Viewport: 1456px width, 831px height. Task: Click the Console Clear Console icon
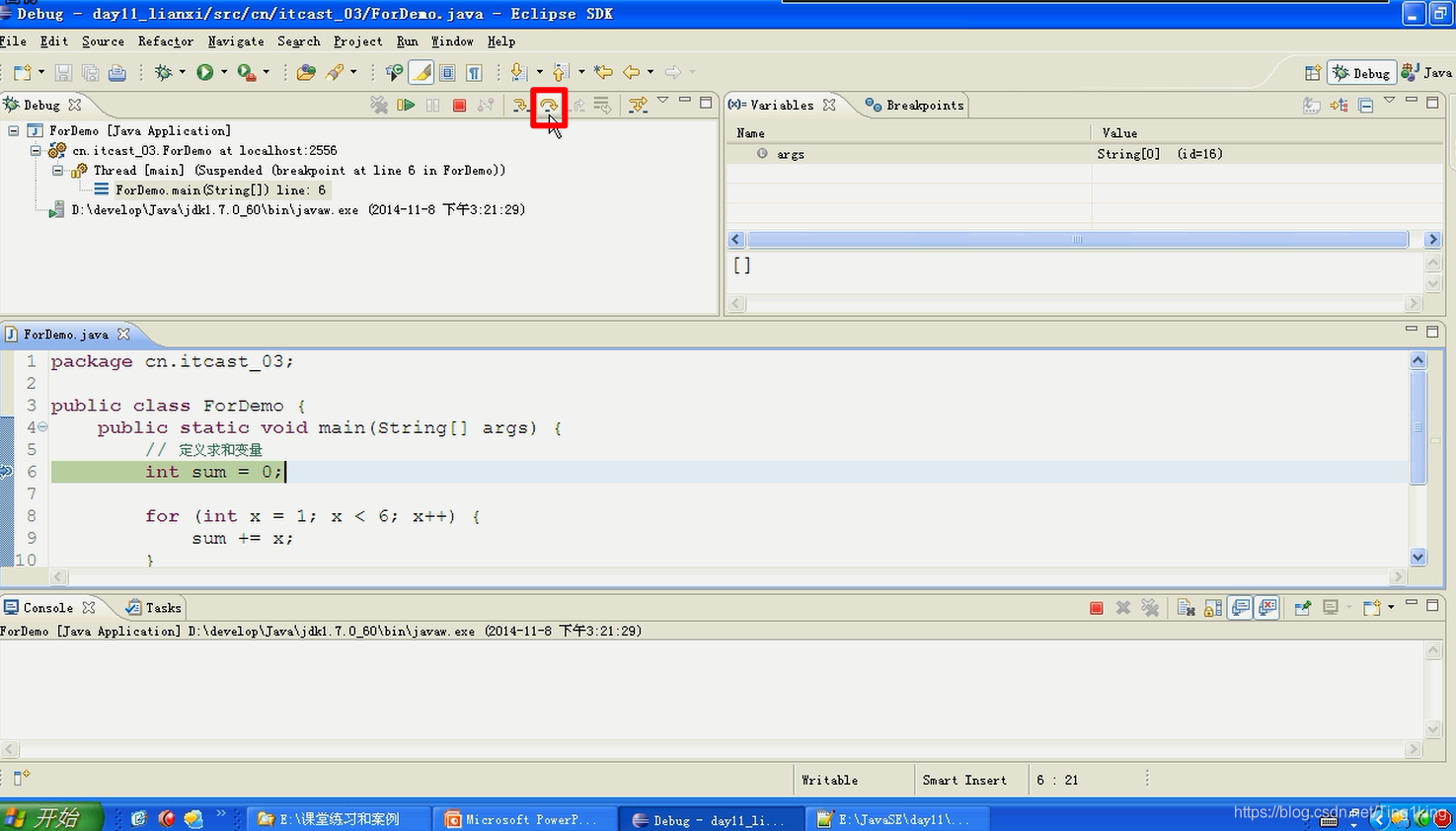click(x=1186, y=608)
